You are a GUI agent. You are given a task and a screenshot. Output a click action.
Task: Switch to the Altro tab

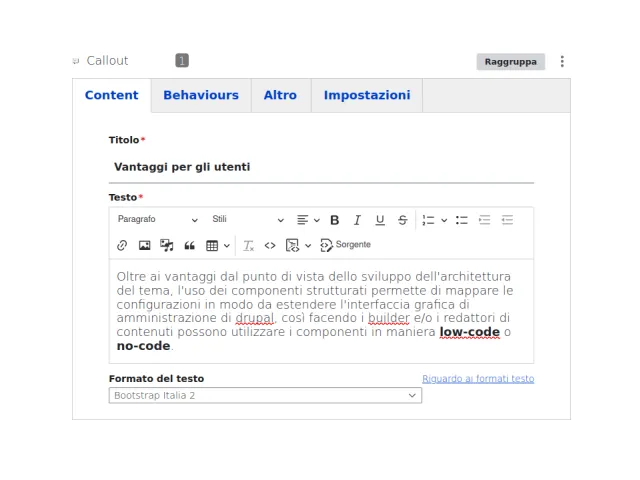280,95
